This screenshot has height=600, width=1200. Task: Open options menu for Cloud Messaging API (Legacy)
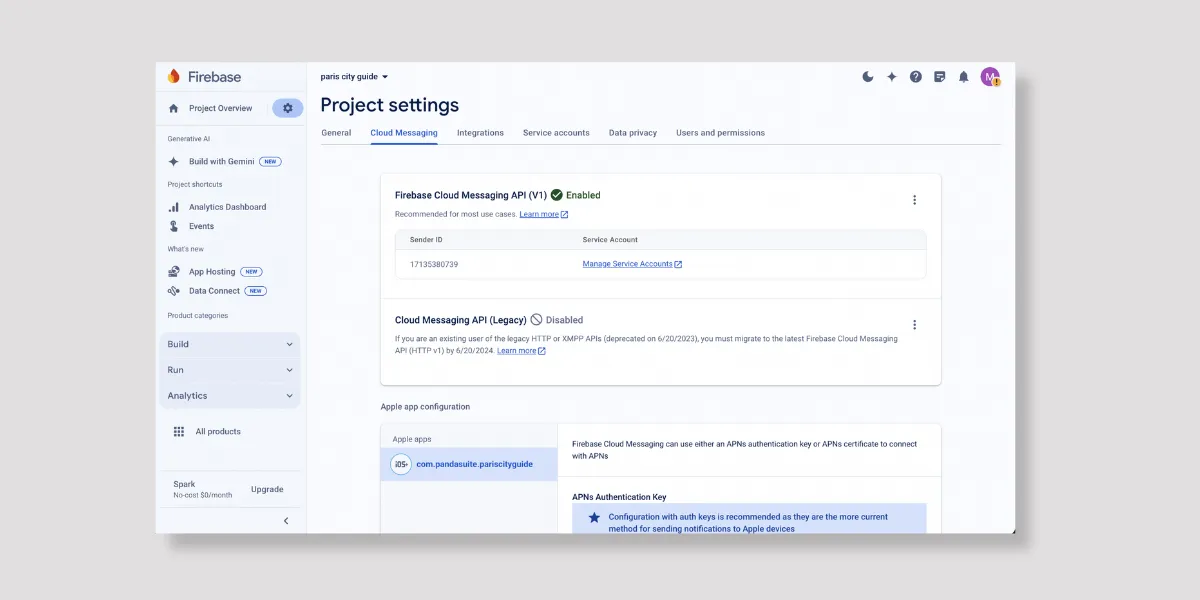(x=914, y=325)
